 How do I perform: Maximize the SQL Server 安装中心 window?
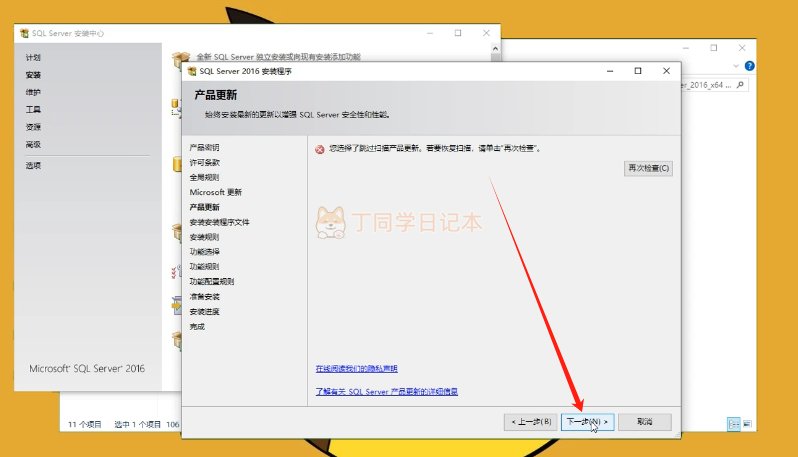pos(458,33)
